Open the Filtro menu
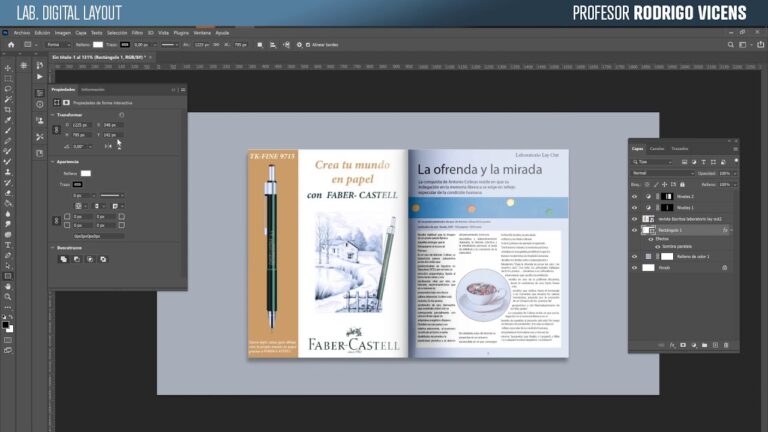Image resolution: width=768 pixels, height=432 pixels. coord(137,33)
